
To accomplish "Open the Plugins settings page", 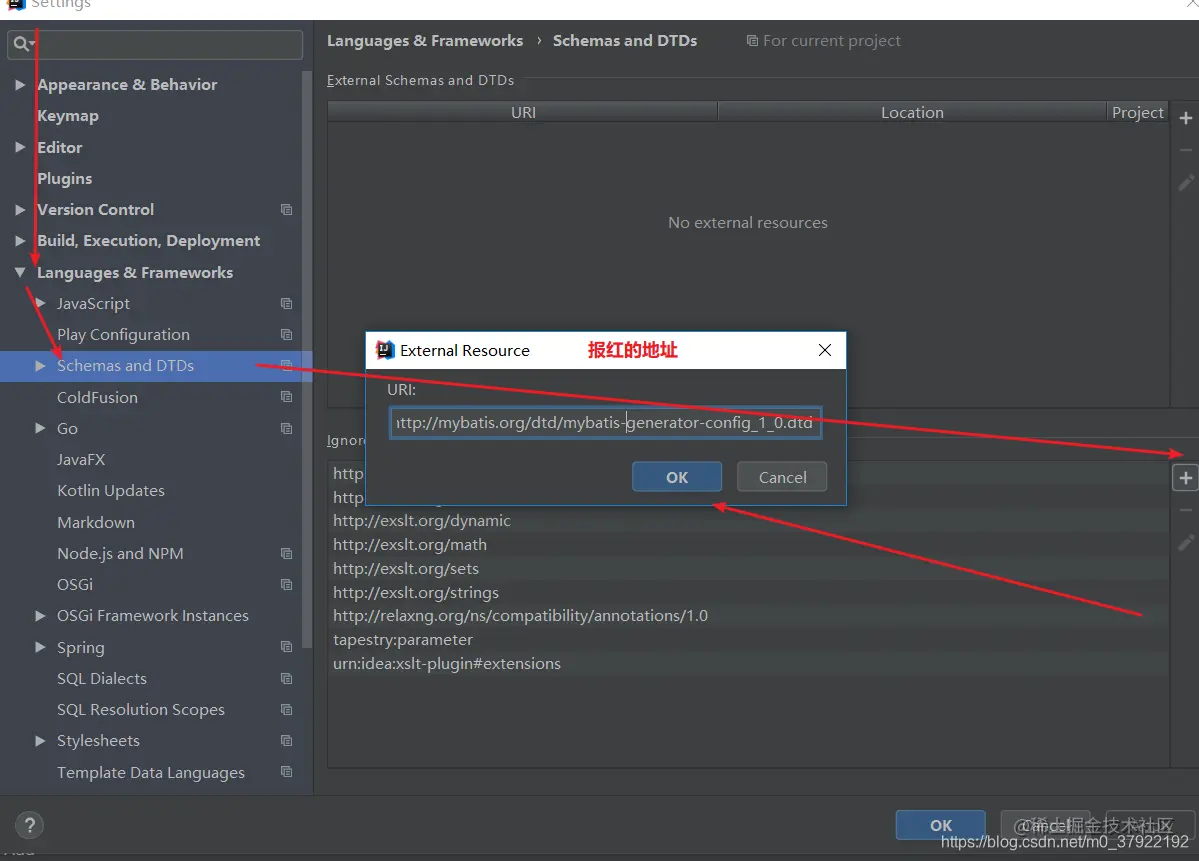I will (64, 178).
